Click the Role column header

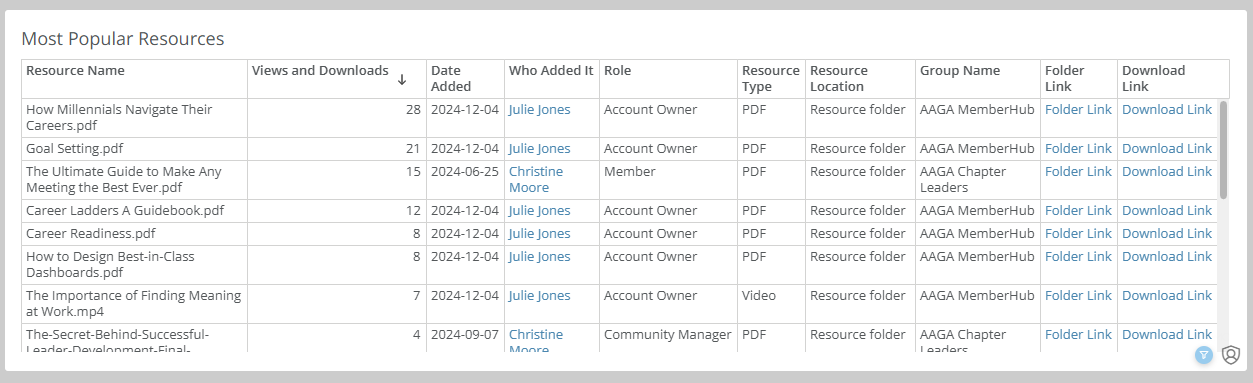[x=617, y=71]
